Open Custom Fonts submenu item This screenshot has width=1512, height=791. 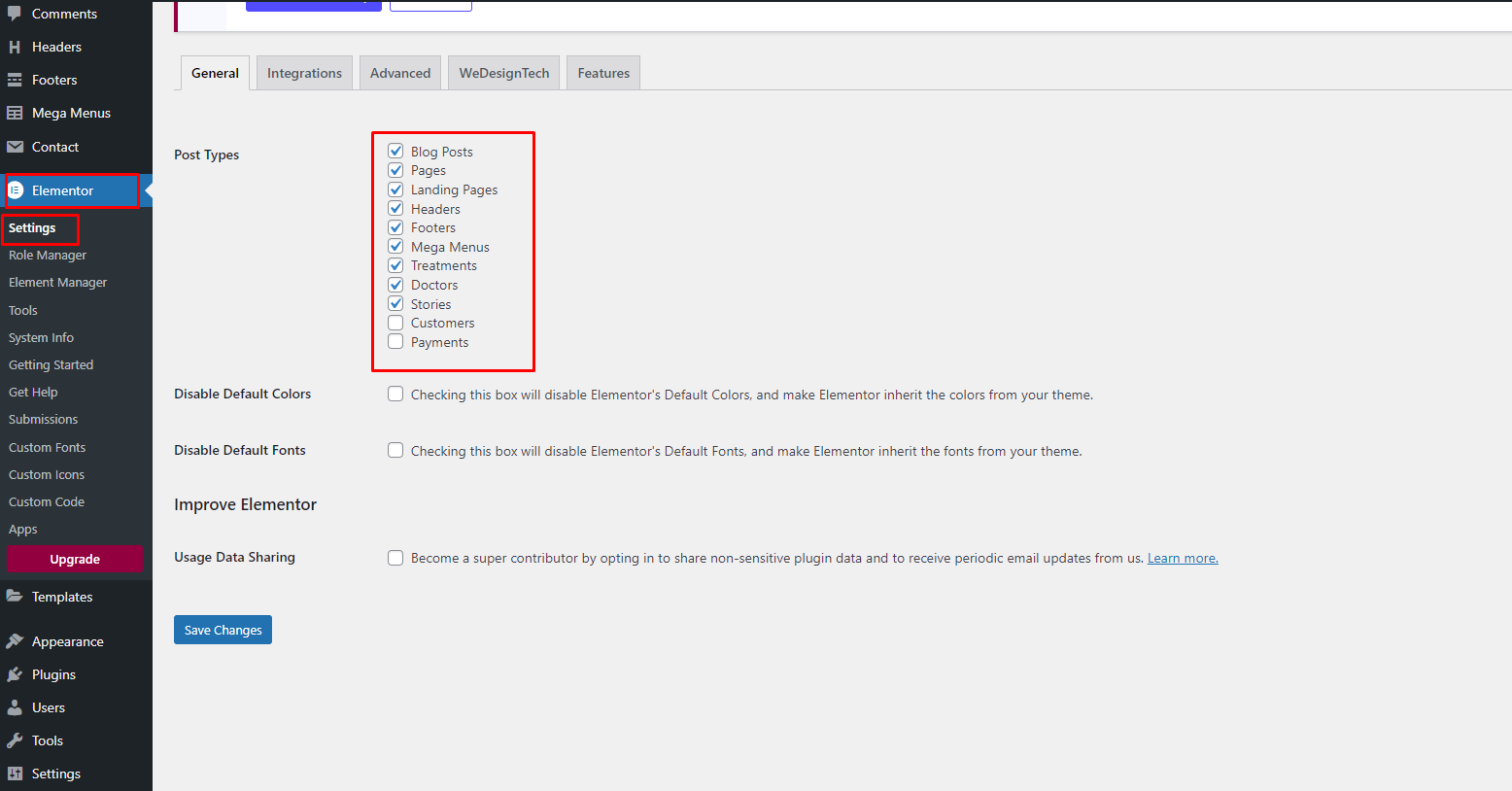[x=47, y=447]
